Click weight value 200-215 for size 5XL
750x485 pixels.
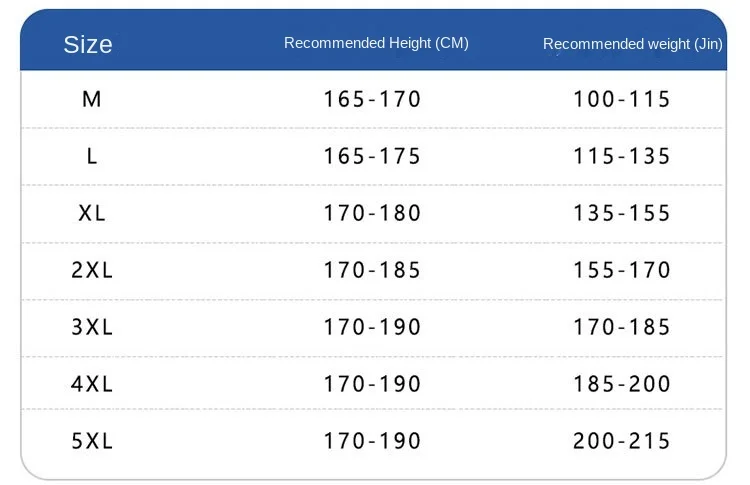(x=622, y=441)
